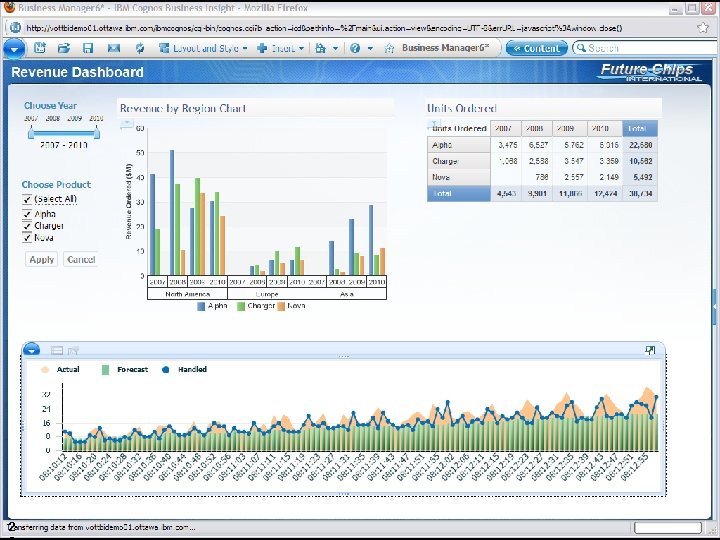Click the list view icon in widget header
This screenshot has width=720, height=540.
click(x=57, y=351)
